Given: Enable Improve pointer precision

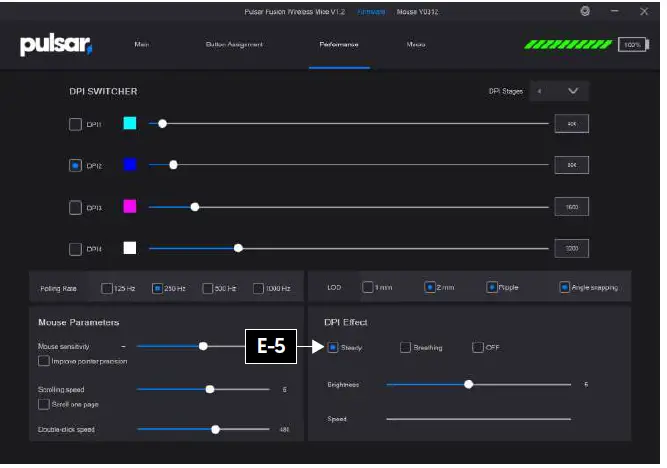Looking at the screenshot, I should pos(44,361).
